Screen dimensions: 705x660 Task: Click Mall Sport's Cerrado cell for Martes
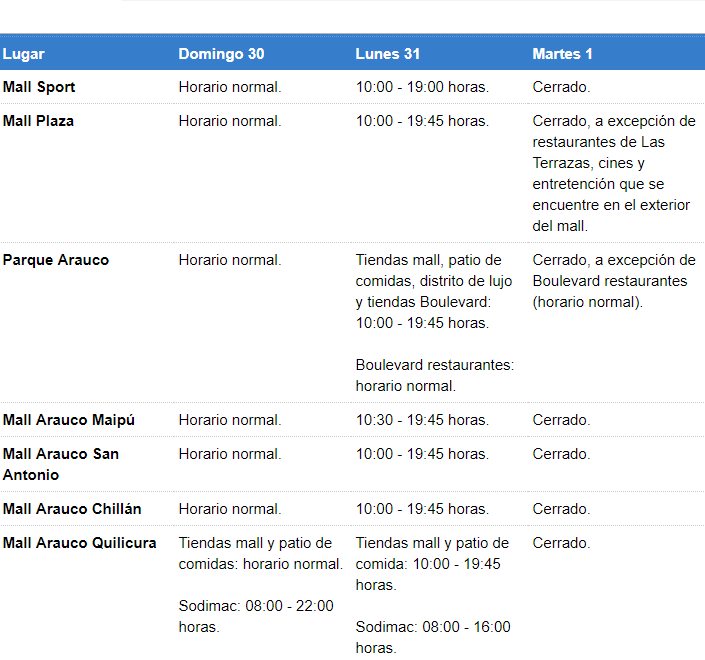click(561, 87)
